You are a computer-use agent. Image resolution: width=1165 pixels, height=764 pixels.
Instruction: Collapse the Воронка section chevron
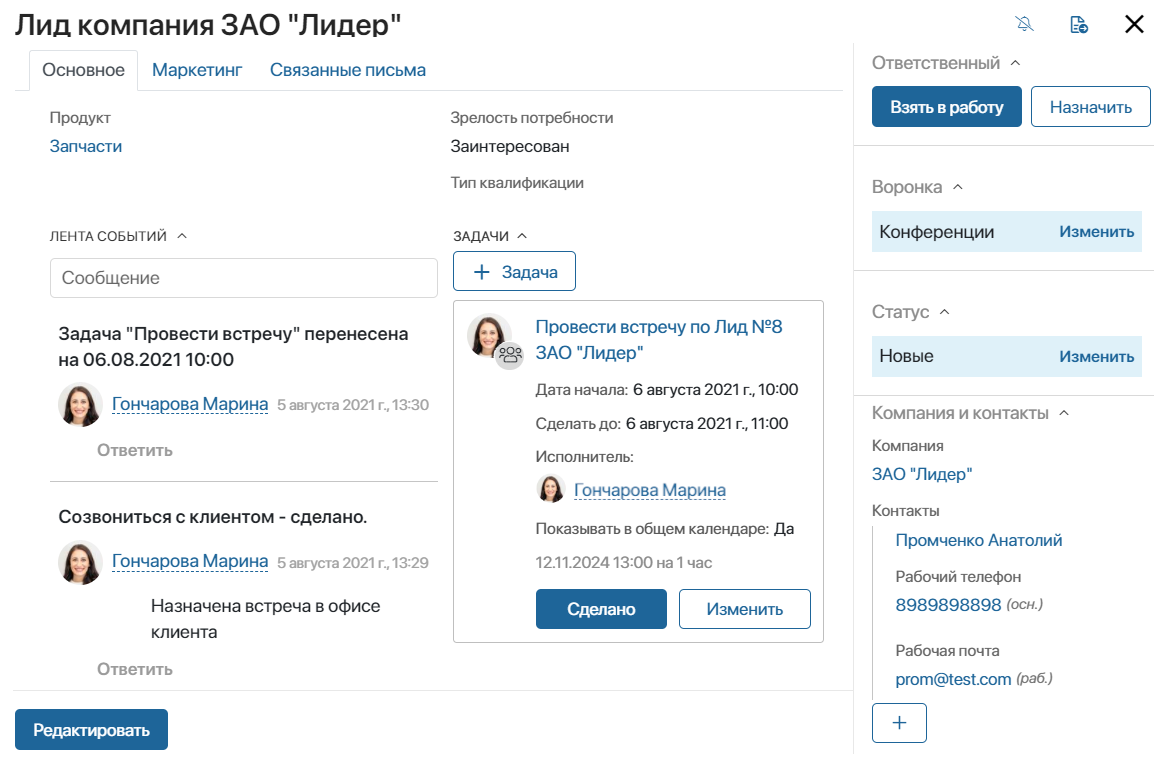[958, 187]
